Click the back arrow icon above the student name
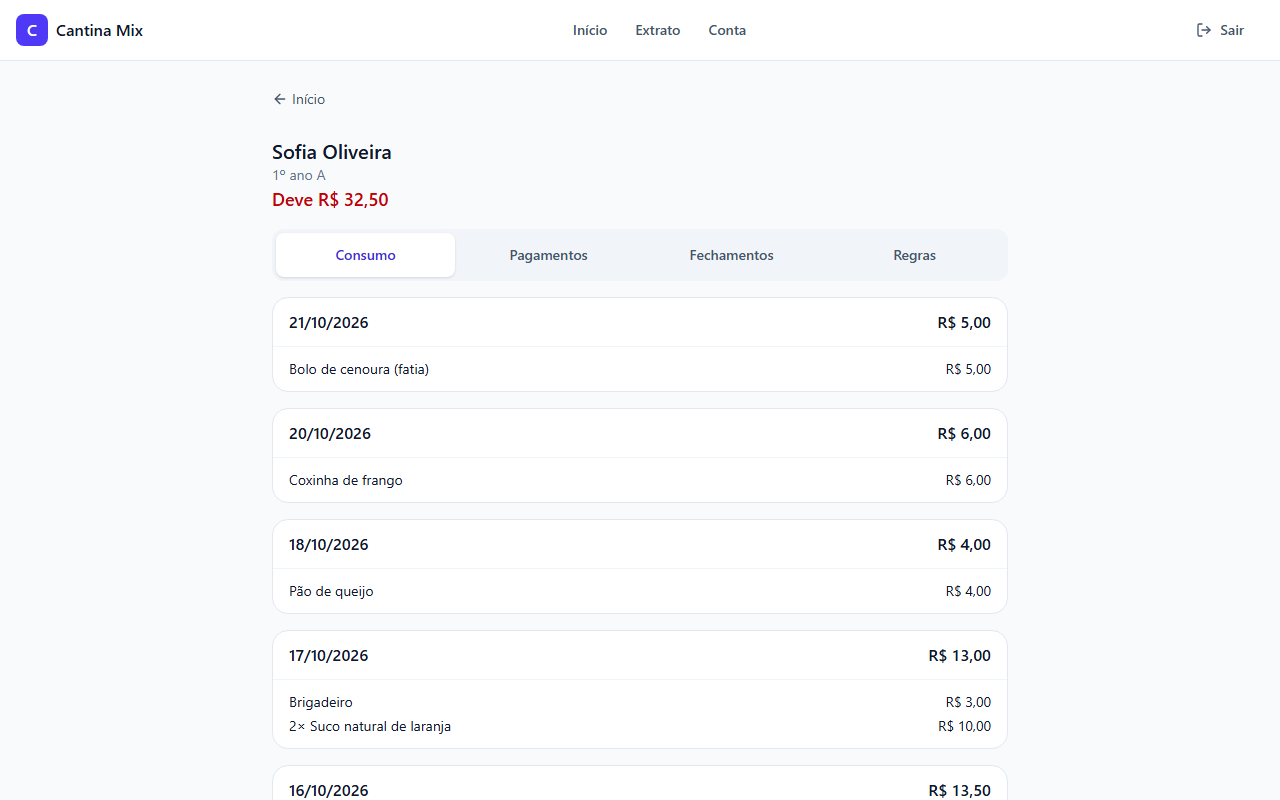 tap(280, 99)
